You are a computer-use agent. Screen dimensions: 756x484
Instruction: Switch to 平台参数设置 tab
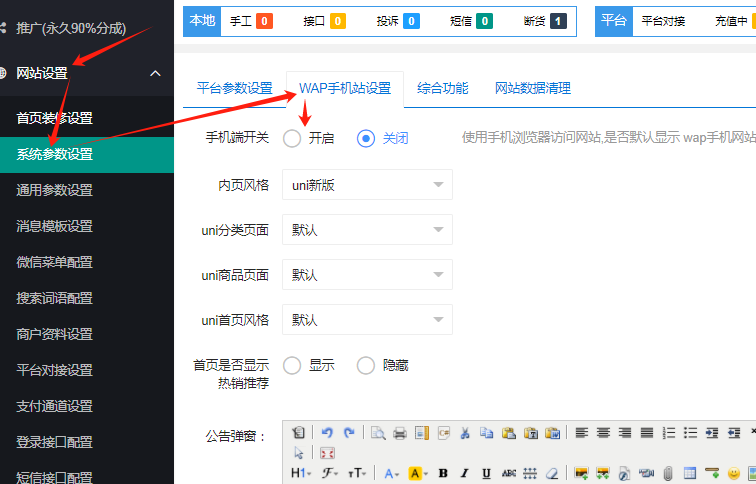click(235, 88)
